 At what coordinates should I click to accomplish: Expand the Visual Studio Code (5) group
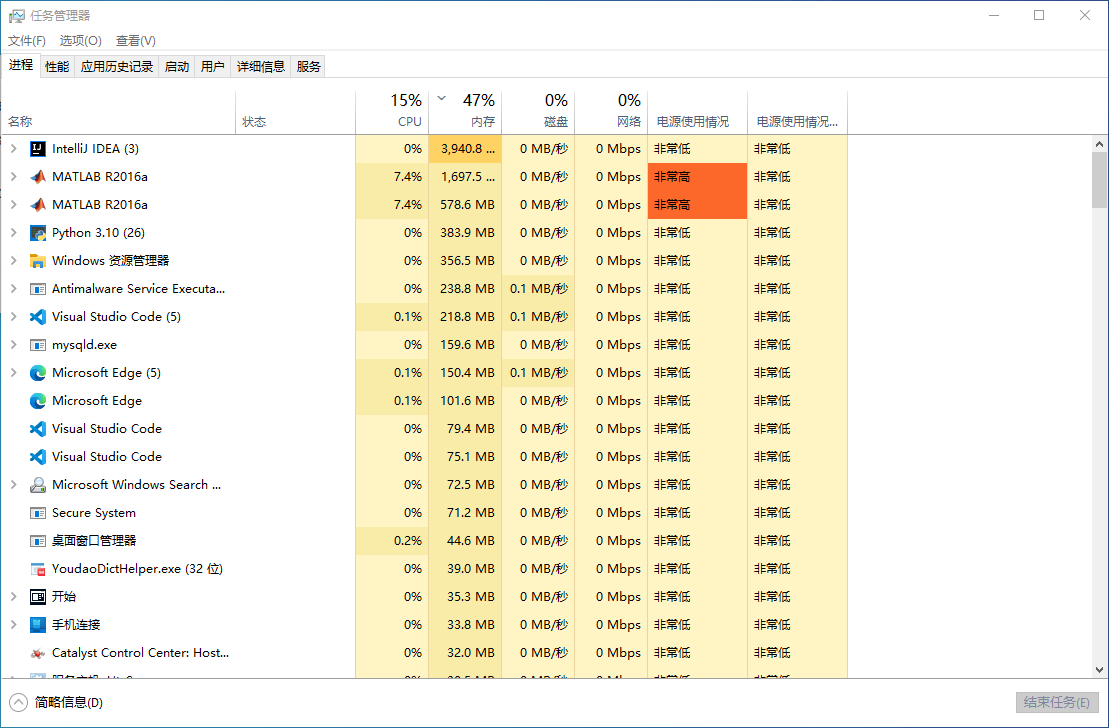click(13, 317)
